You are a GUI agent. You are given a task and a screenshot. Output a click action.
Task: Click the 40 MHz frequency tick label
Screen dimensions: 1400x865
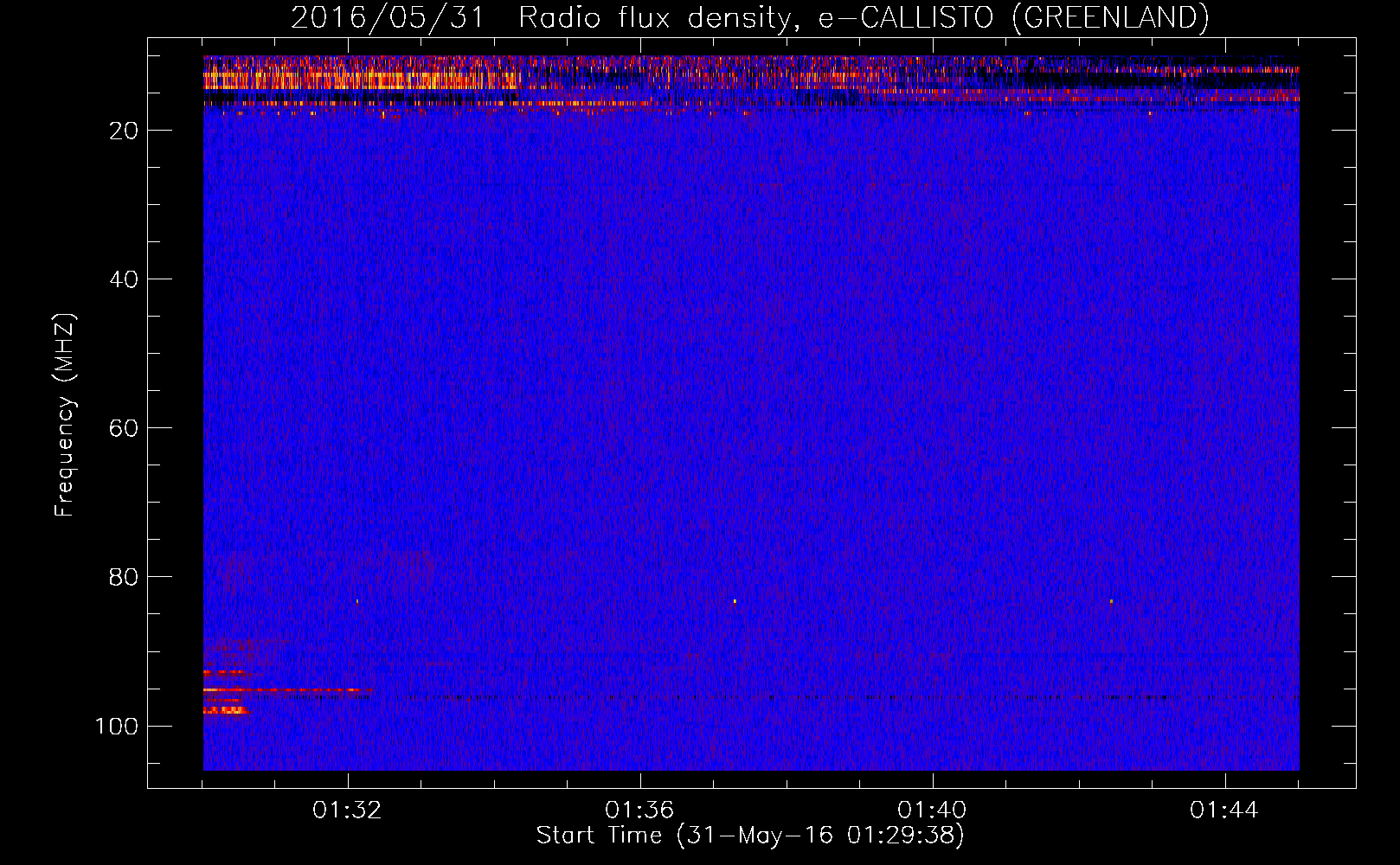[x=124, y=279]
